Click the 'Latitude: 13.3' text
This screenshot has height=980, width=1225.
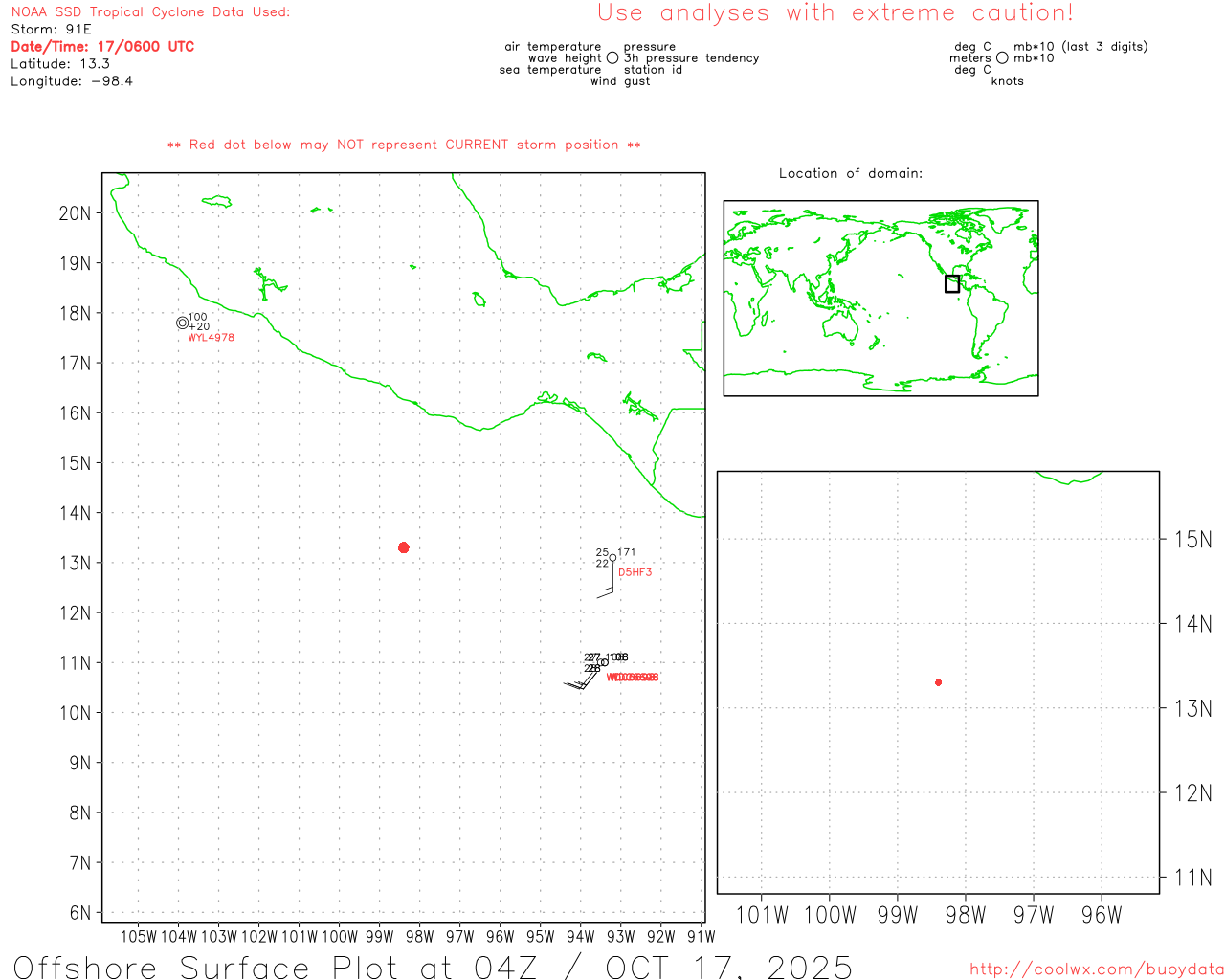60,63
